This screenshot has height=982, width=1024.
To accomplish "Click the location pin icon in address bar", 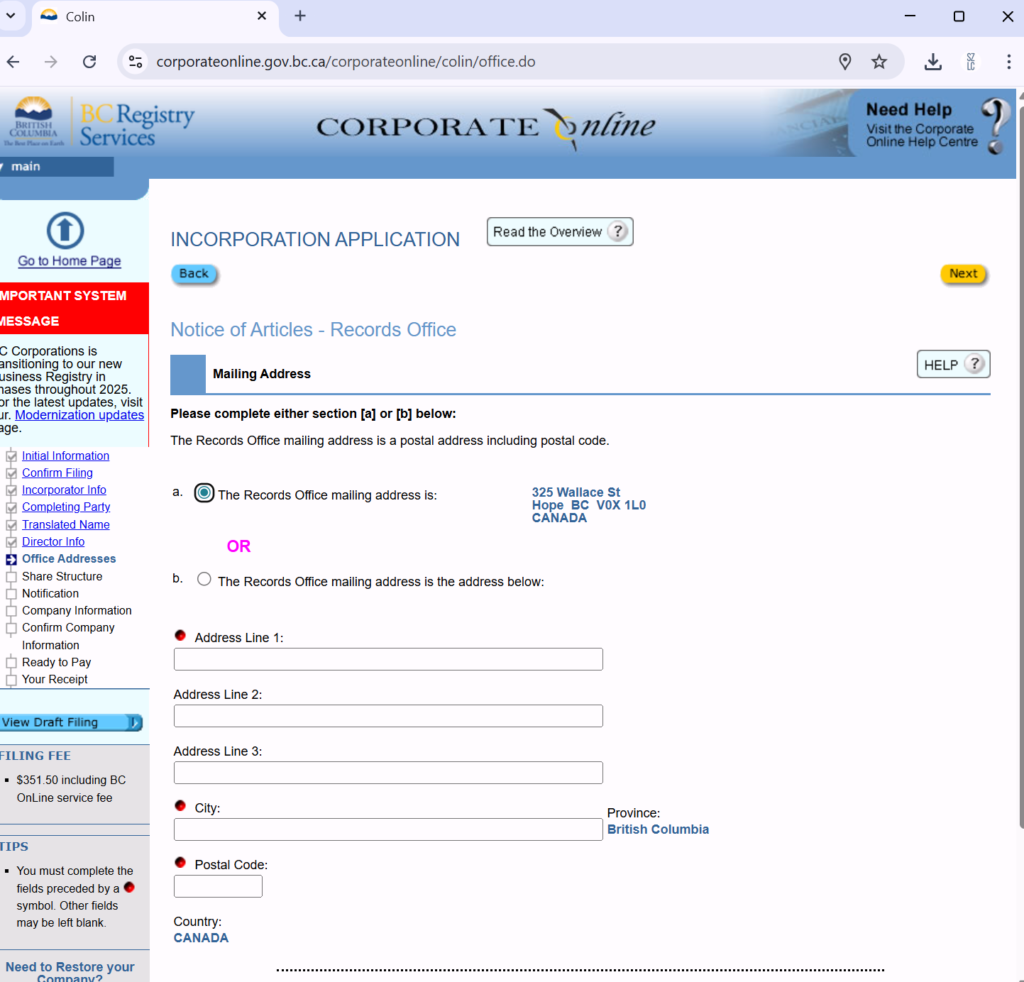I will click(845, 62).
